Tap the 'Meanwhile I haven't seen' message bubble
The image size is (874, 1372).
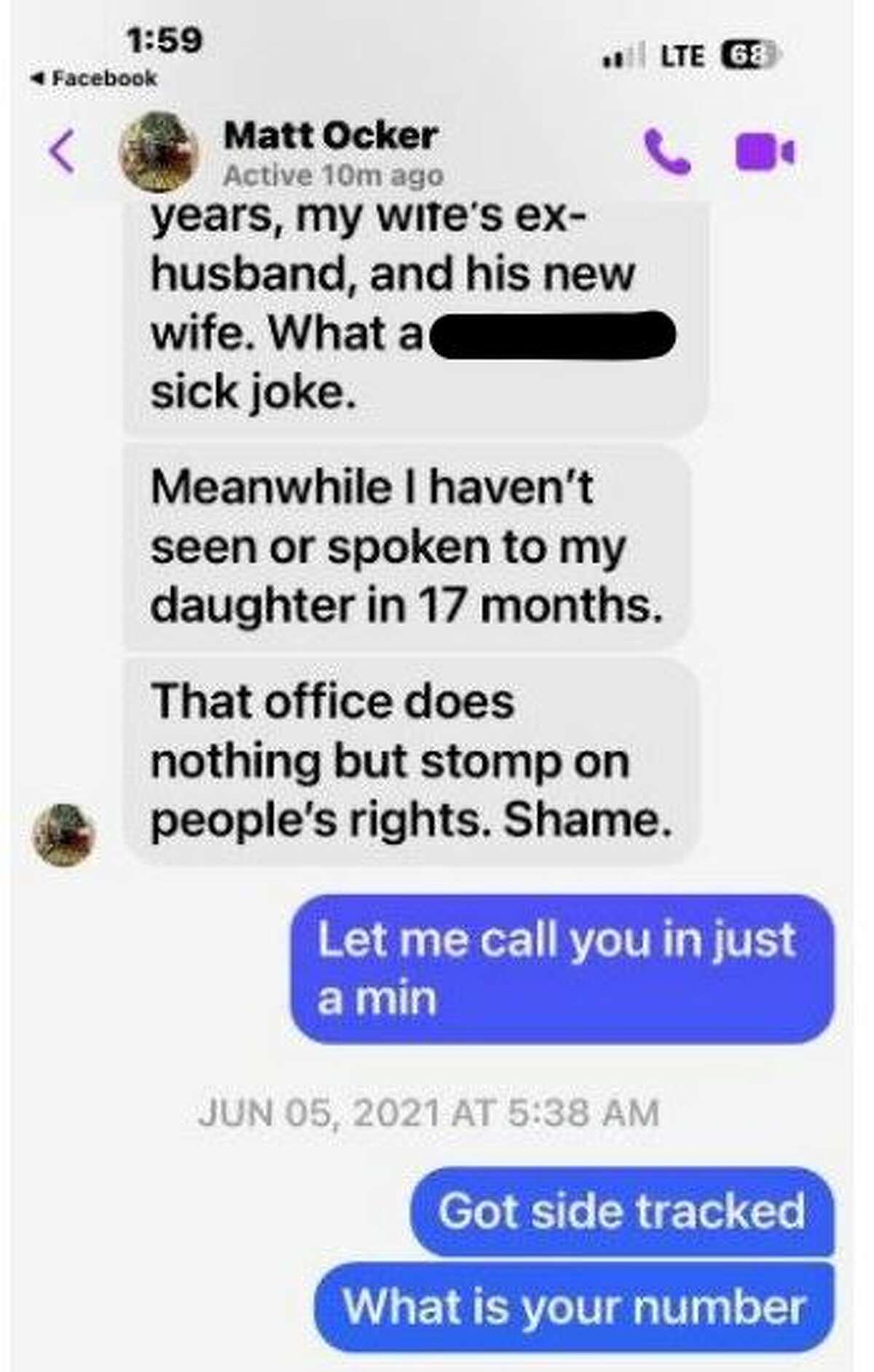(406, 546)
